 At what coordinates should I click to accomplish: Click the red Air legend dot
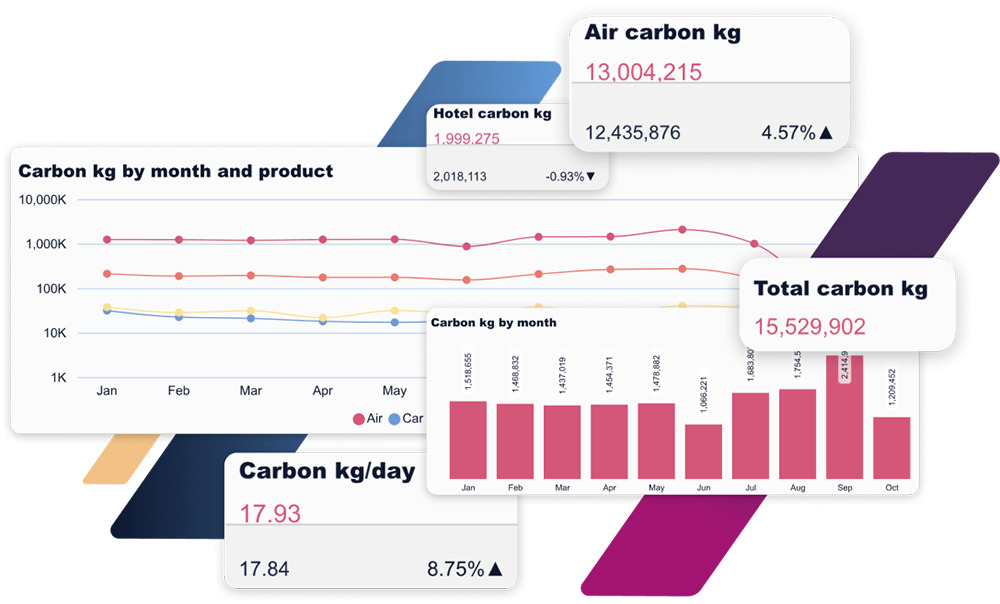pyautogui.click(x=358, y=419)
